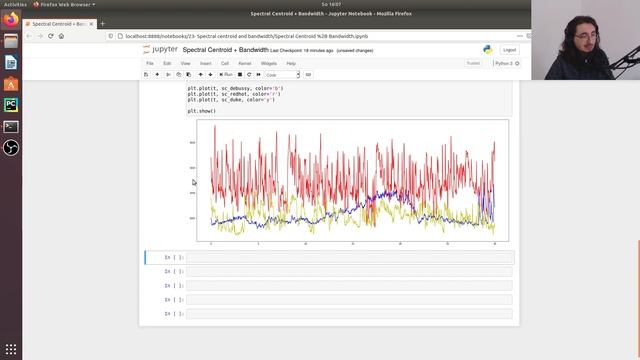The width and height of the screenshot is (640, 360).
Task: Restart the kernel with circular arrow icon
Action: click(x=249, y=75)
